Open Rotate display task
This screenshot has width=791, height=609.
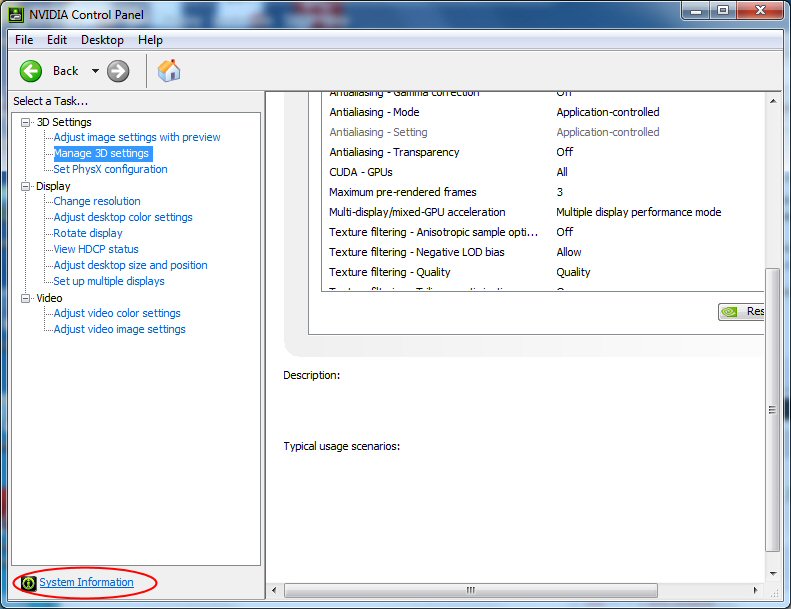pos(88,233)
